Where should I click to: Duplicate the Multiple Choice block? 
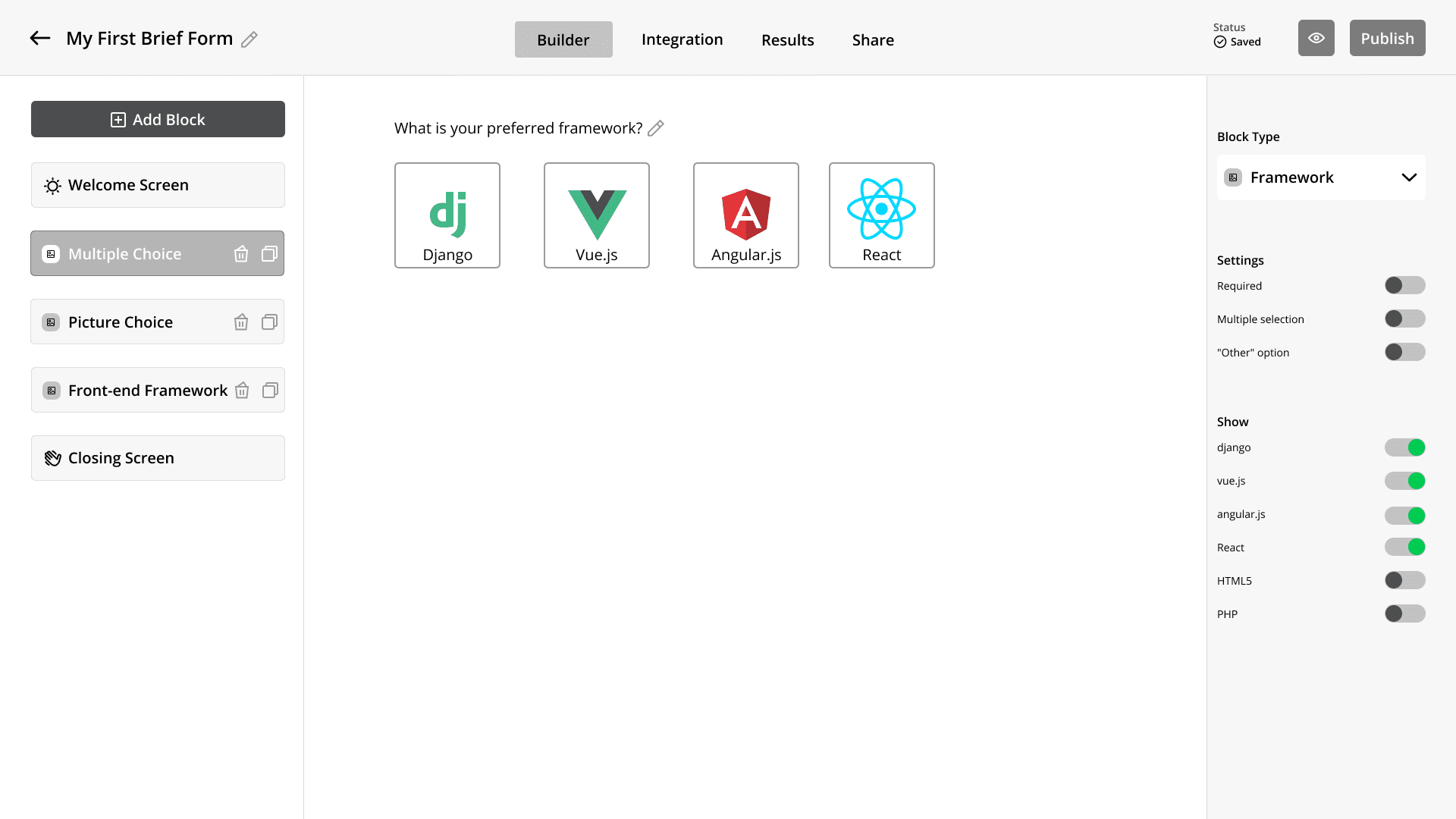click(269, 254)
